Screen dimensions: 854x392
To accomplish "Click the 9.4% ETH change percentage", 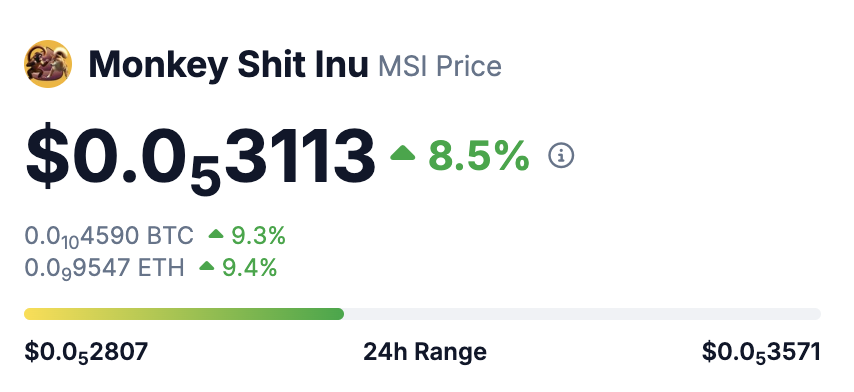I will (249, 267).
